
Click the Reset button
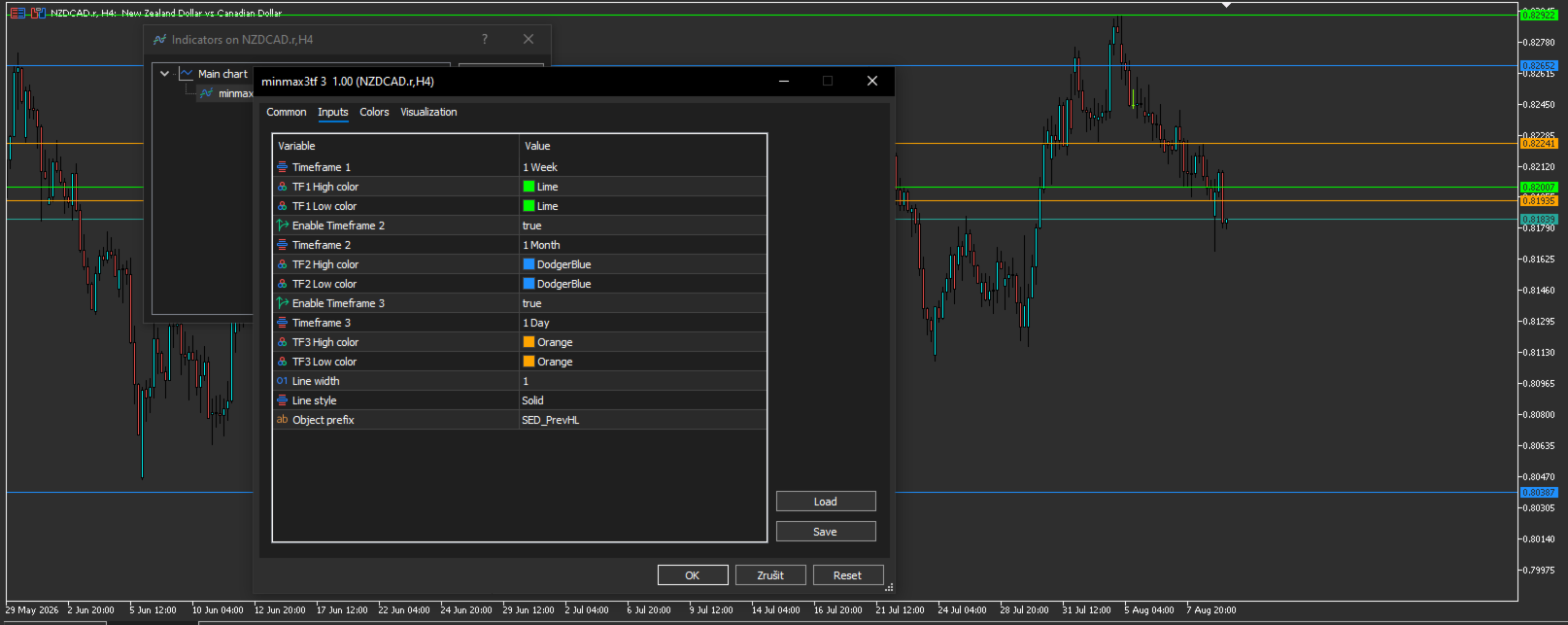pos(848,575)
